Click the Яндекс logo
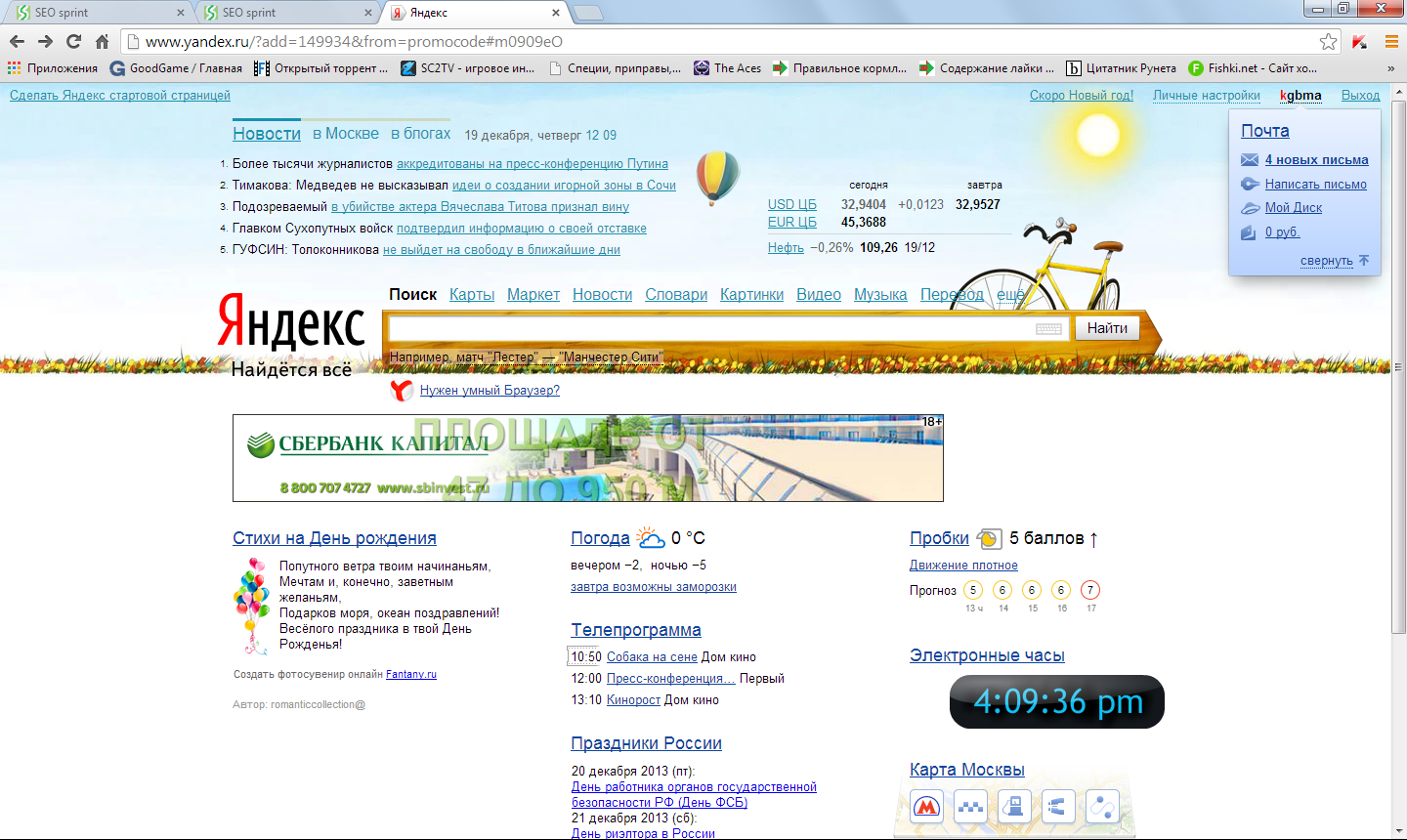Image resolution: width=1407 pixels, height=840 pixels. pyautogui.click(x=291, y=322)
